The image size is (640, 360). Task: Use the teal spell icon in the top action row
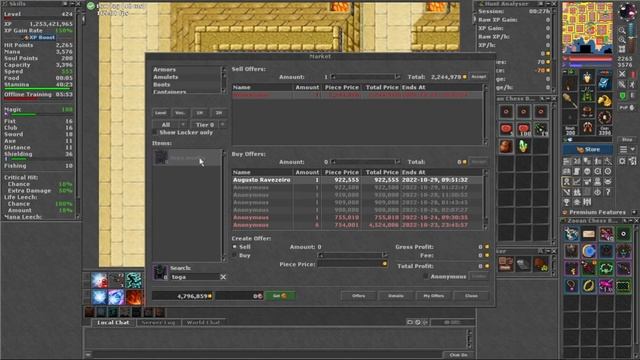click(134, 280)
